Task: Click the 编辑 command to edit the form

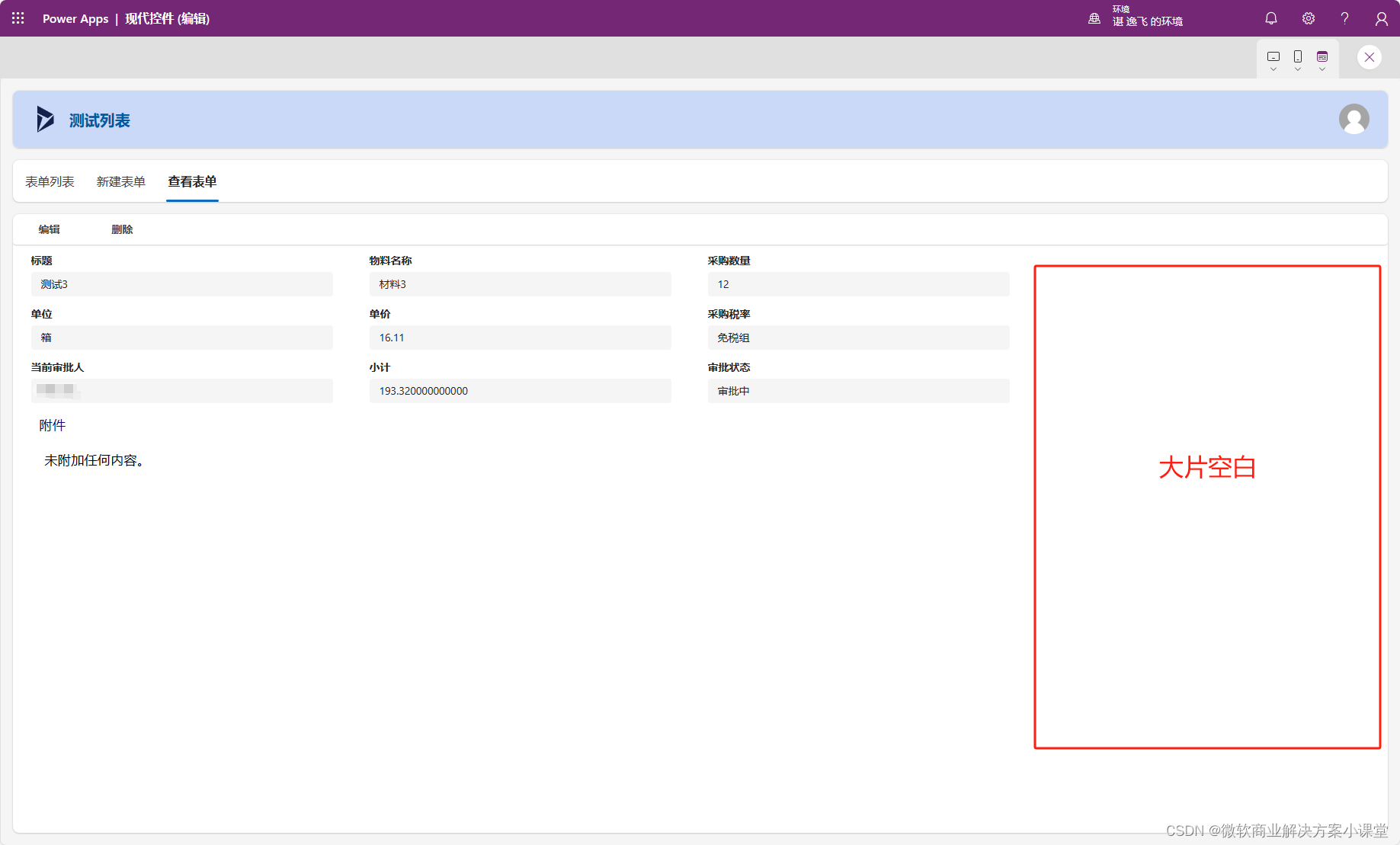Action: click(x=50, y=229)
